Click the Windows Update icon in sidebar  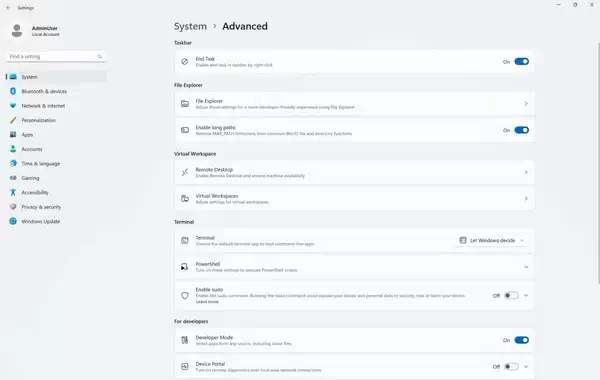coord(13,221)
